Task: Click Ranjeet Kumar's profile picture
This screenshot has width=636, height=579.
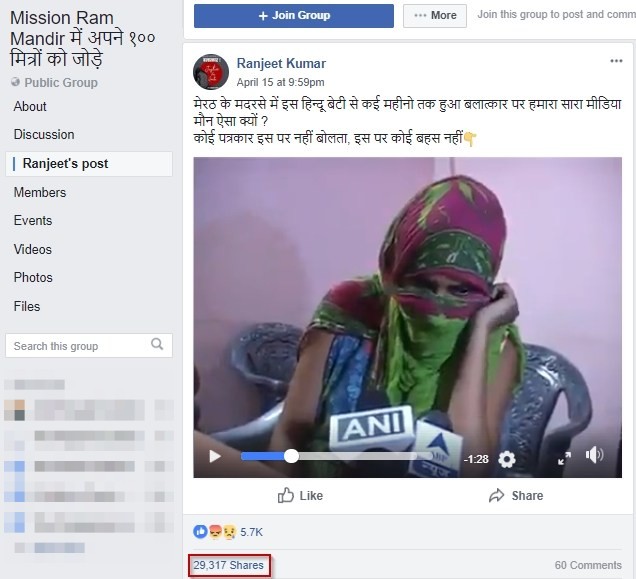Action: click(211, 72)
